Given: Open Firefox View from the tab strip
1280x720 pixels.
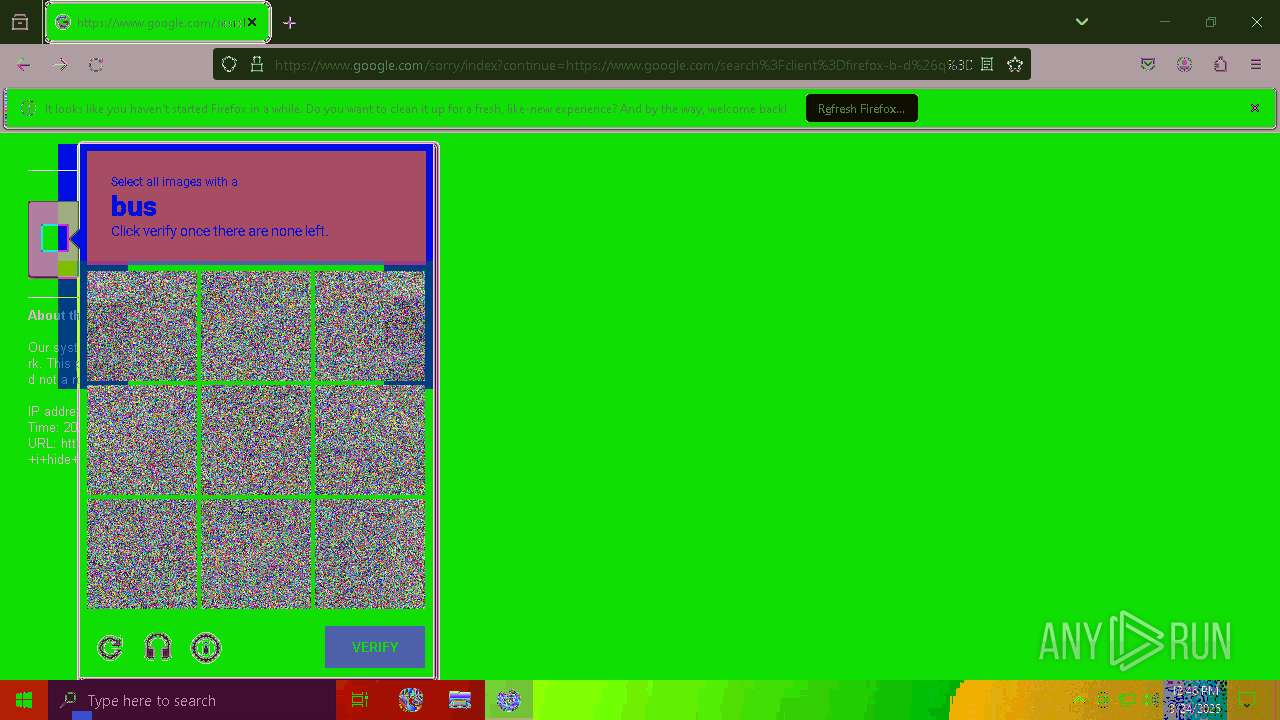Looking at the screenshot, I should pyautogui.click(x=20, y=22).
